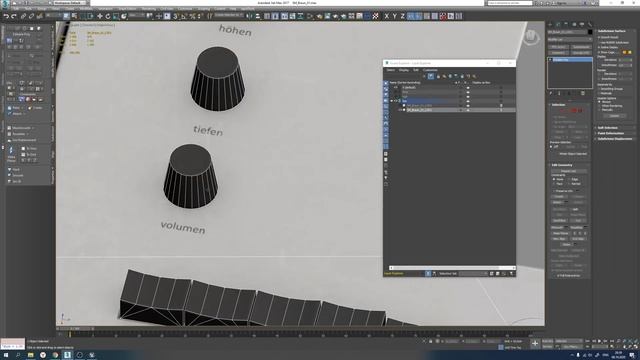Open the Rendering menu in main menu bar
The height and width of the screenshot is (360, 640).
coord(149,9)
